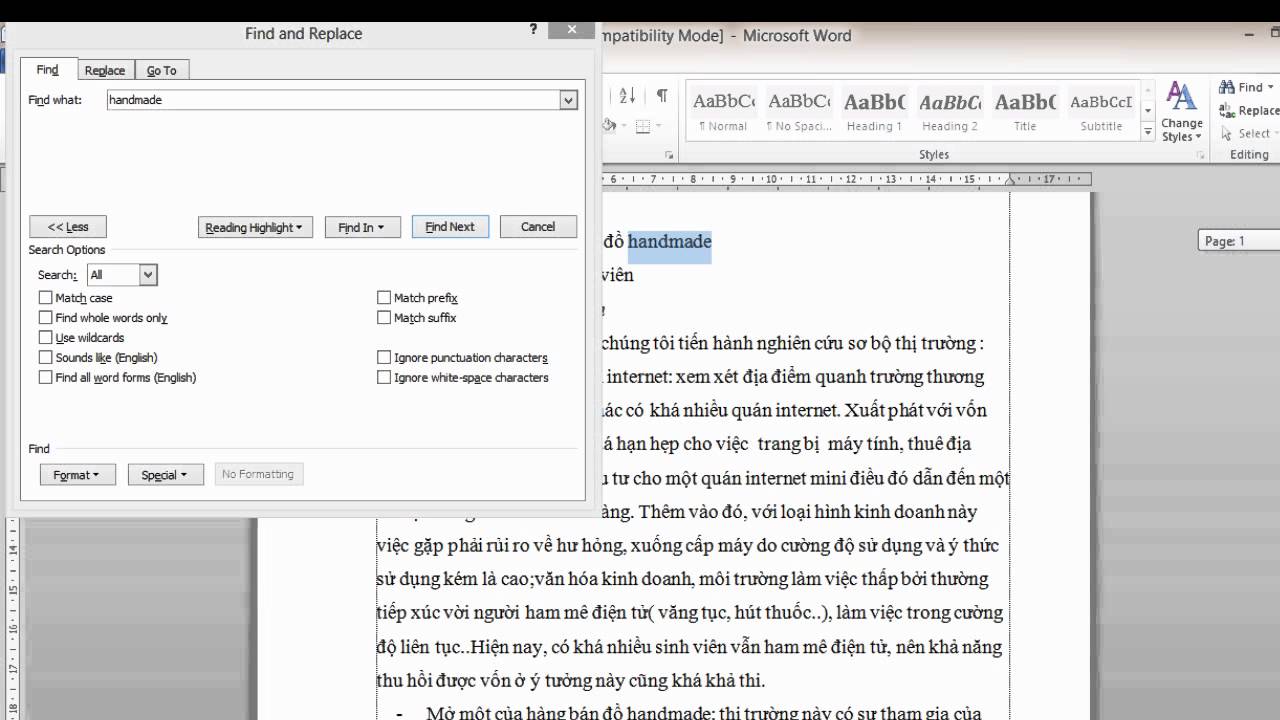The height and width of the screenshot is (720, 1280).
Task: Enable the Match case checkbox
Action: (45, 297)
